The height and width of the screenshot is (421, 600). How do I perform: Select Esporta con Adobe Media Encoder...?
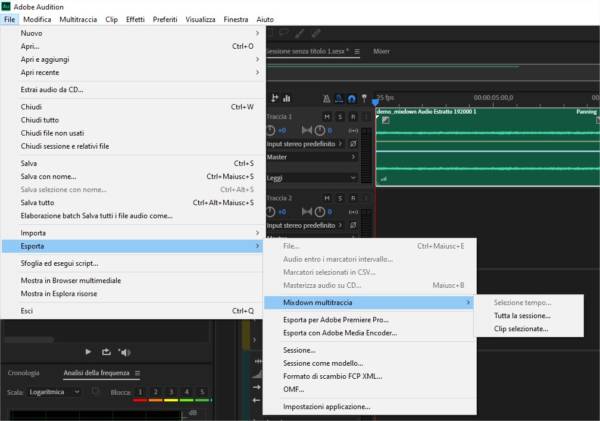tap(369, 333)
